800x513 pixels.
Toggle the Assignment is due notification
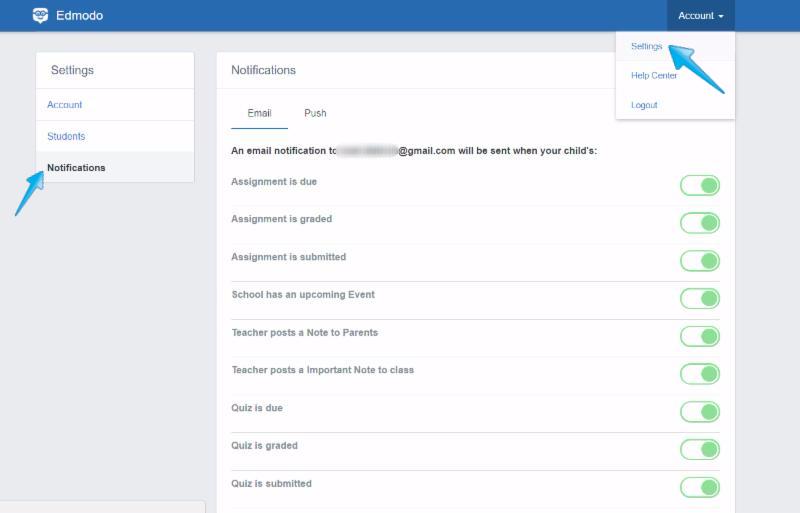700,185
